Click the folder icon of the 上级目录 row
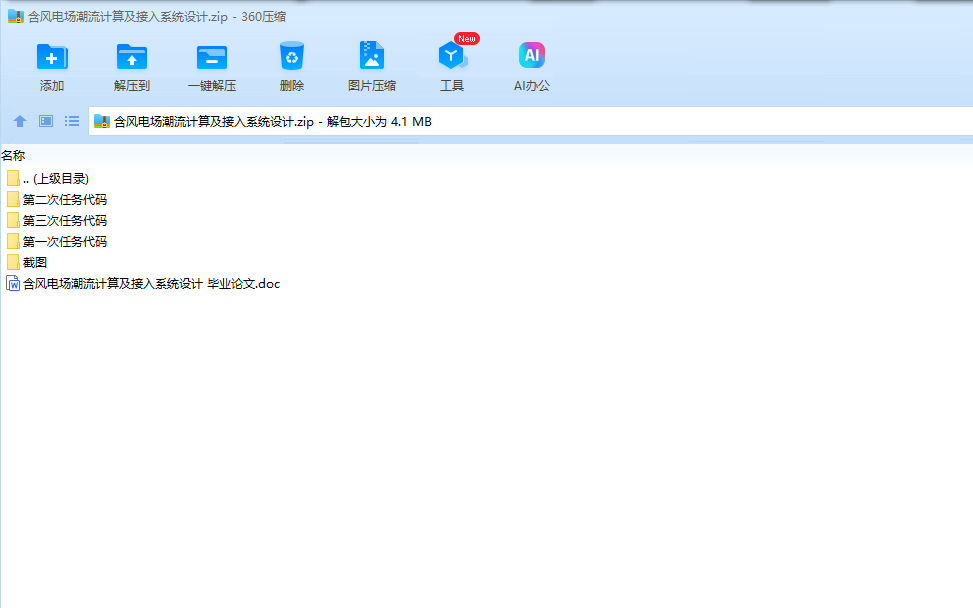 coord(13,179)
